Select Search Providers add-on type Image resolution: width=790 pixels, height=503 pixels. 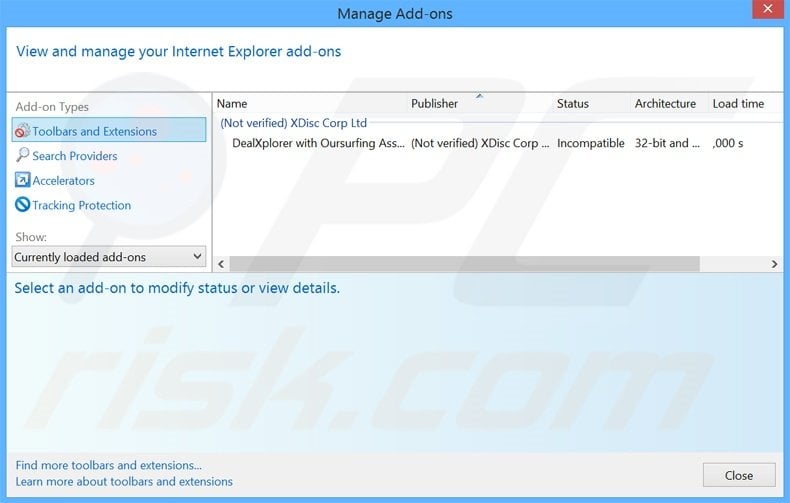75,156
